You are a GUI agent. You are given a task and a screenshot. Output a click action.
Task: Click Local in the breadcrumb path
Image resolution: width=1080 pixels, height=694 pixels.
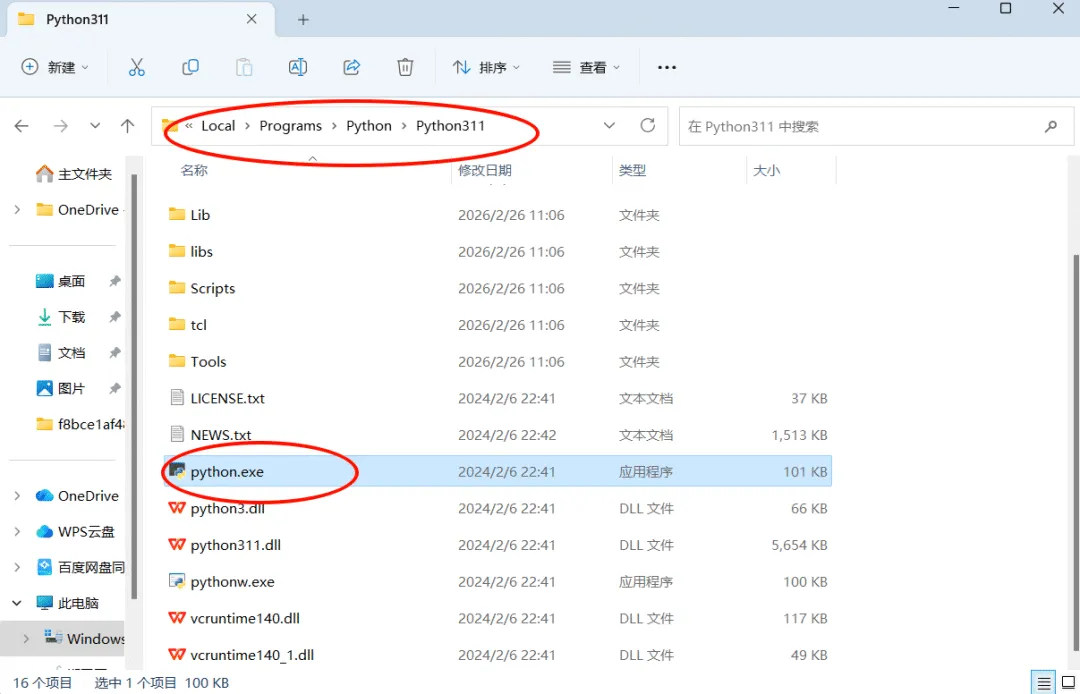pyautogui.click(x=218, y=126)
